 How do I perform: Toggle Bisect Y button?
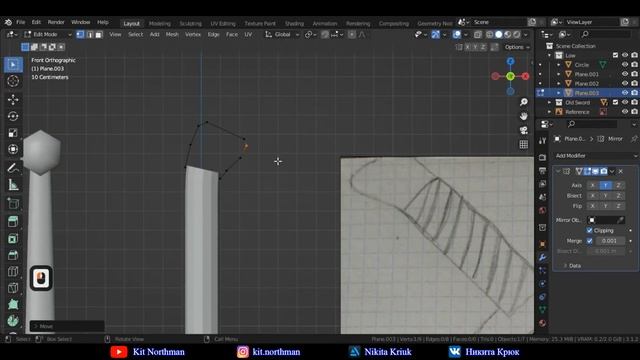click(x=606, y=196)
